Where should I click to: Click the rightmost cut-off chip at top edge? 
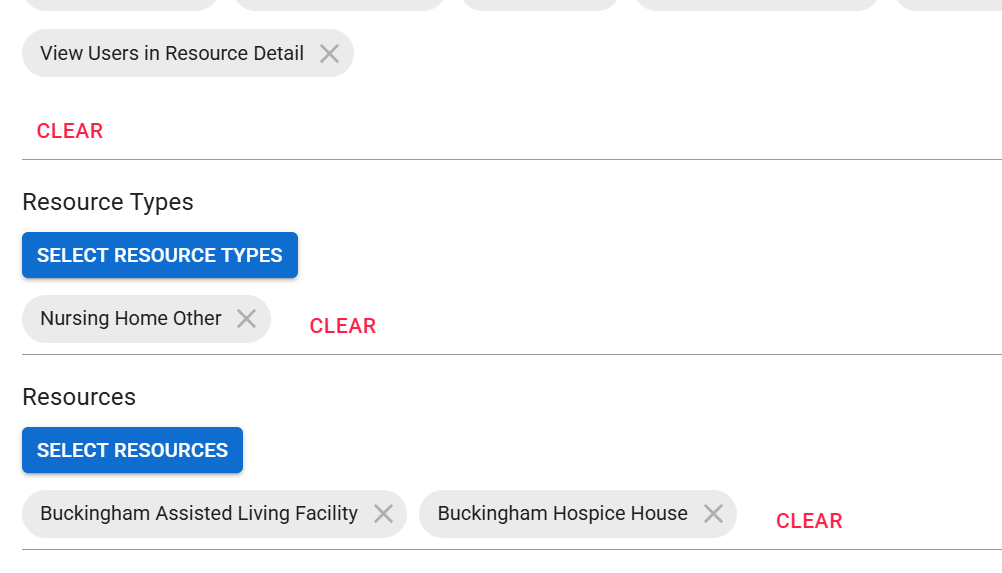pos(950,4)
